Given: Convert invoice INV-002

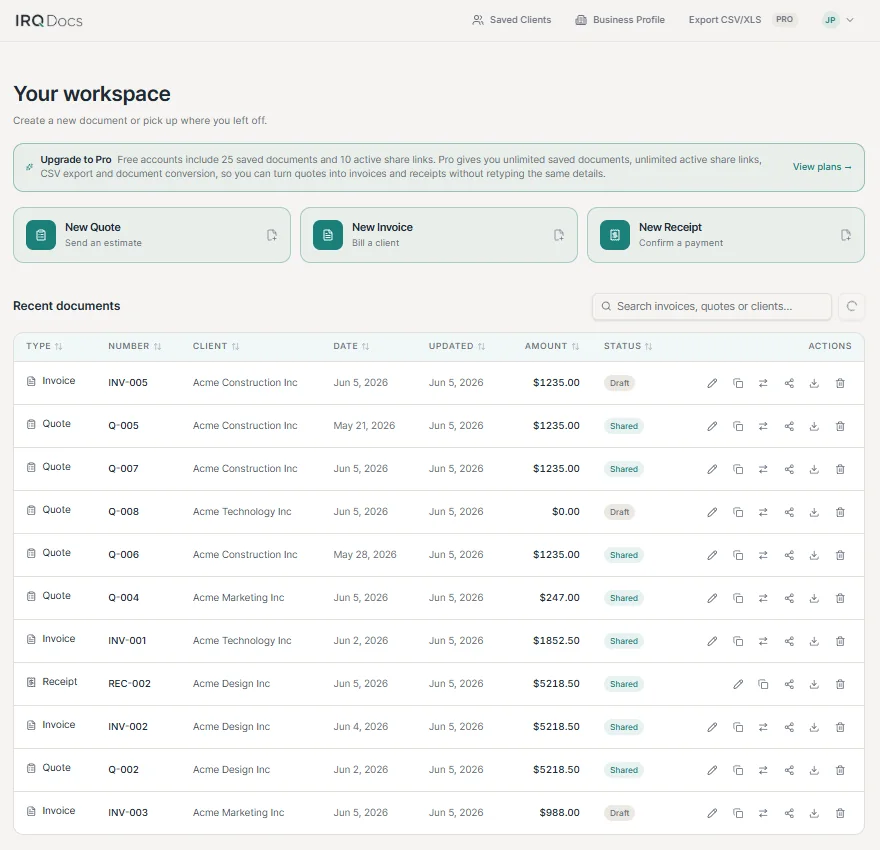Looking at the screenshot, I should (763, 727).
